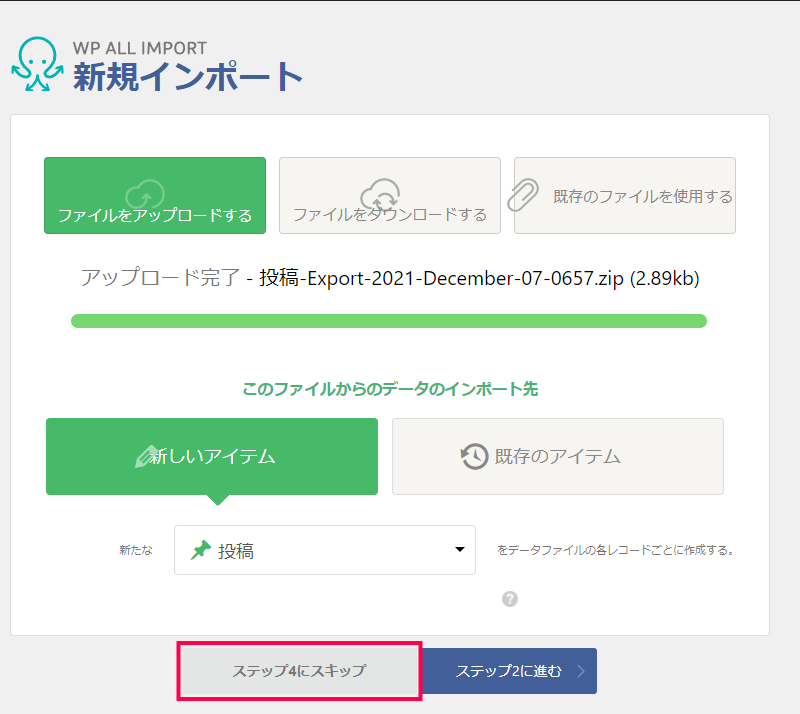Click the このファイルからのデータのインポート先 heading
This screenshot has height=714, width=800.
(390, 389)
